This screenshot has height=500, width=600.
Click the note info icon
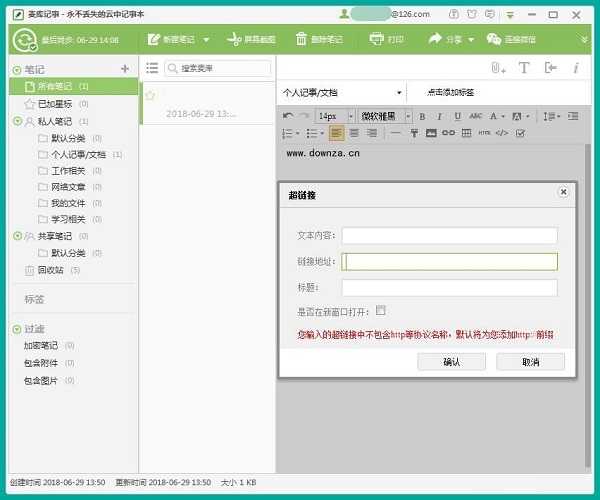pyautogui.click(x=575, y=68)
